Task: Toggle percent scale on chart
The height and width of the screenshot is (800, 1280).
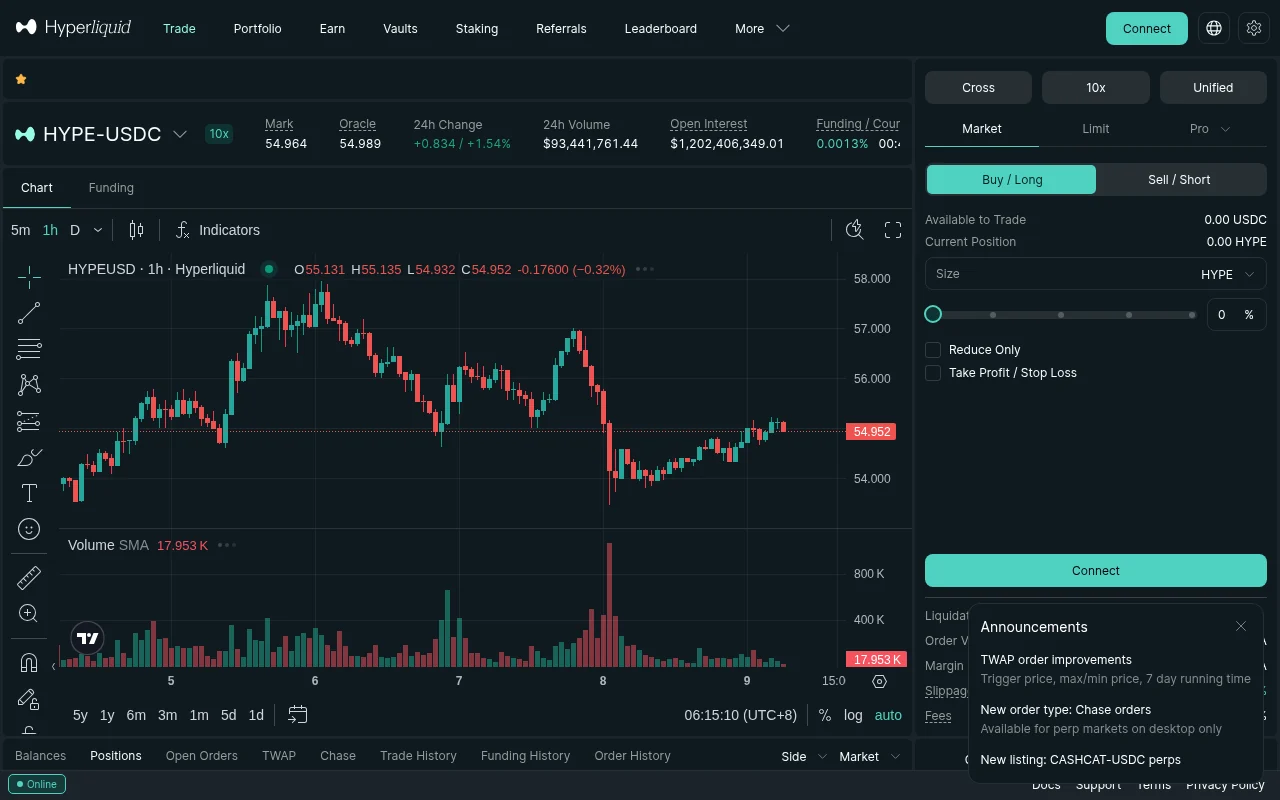Action: click(x=825, y=715)
